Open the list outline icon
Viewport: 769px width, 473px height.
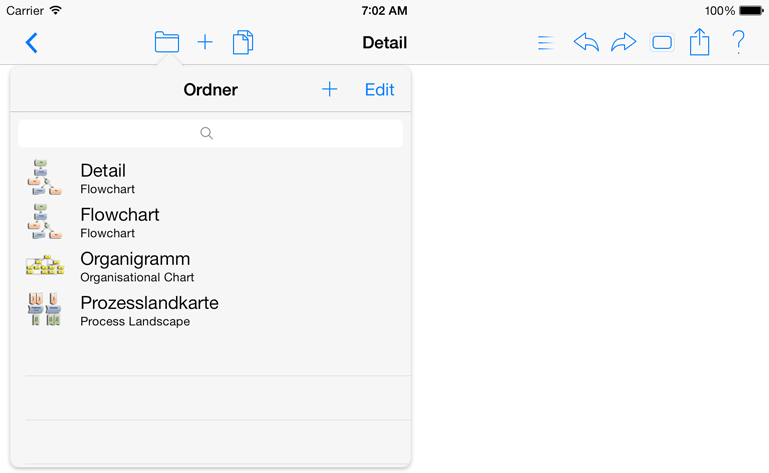[x=546, y=43]
